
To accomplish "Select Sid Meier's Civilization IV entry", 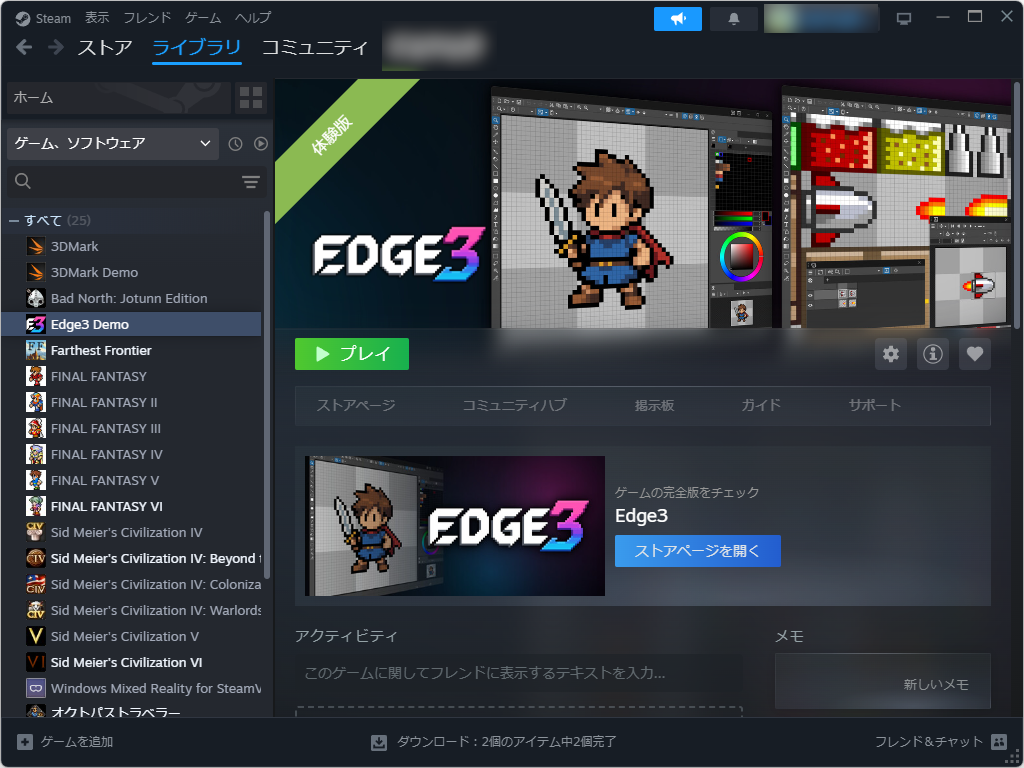I will click(x=127, y=532).
